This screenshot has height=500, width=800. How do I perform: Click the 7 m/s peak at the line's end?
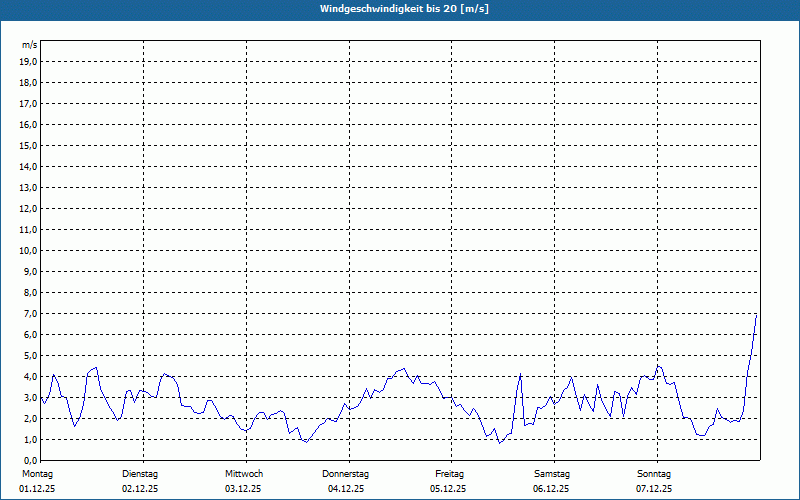coord(756,315)
